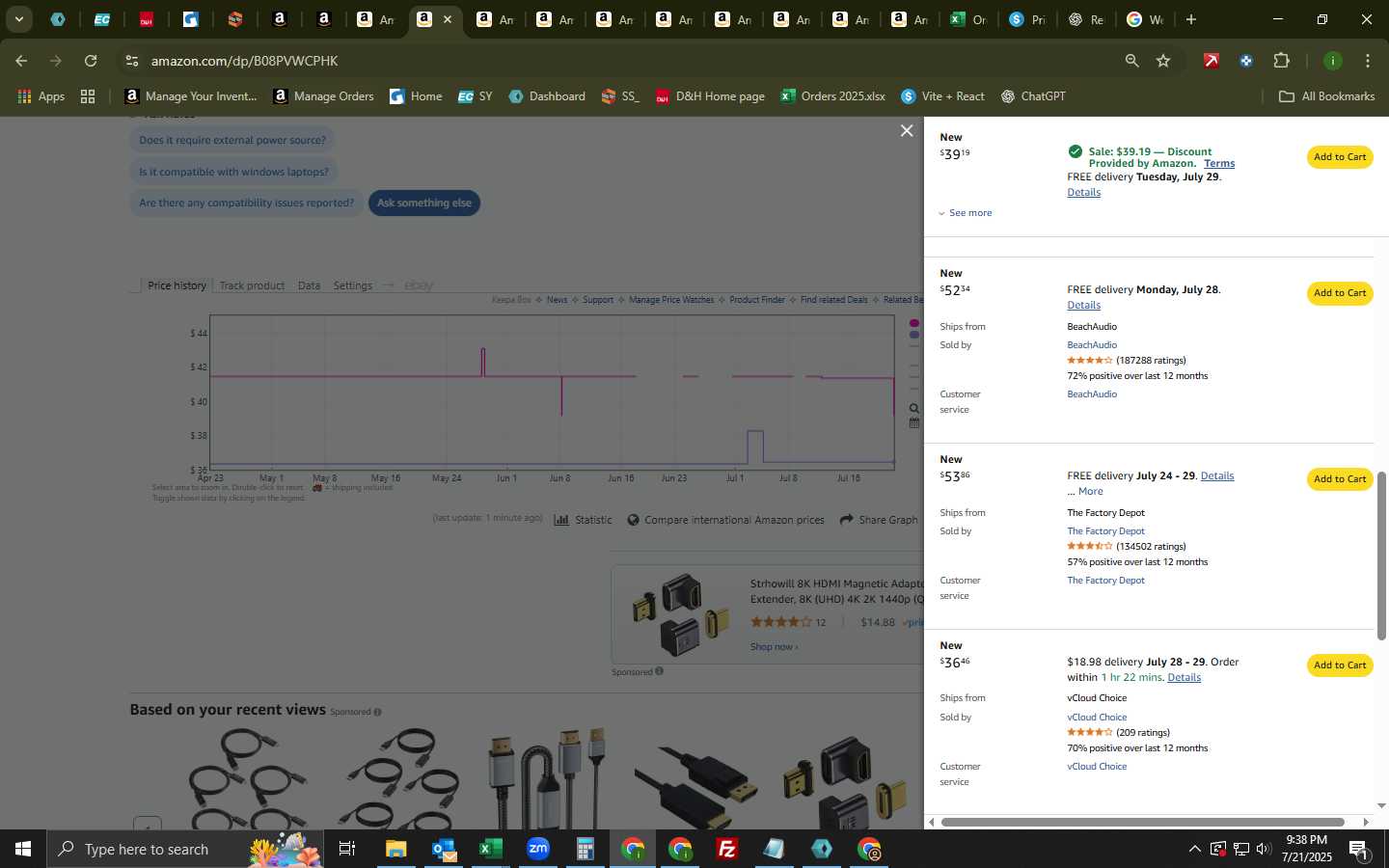Open the D&H Home page bookmark
Viewport: 1389px width, 868px height.
coord(710,96)
